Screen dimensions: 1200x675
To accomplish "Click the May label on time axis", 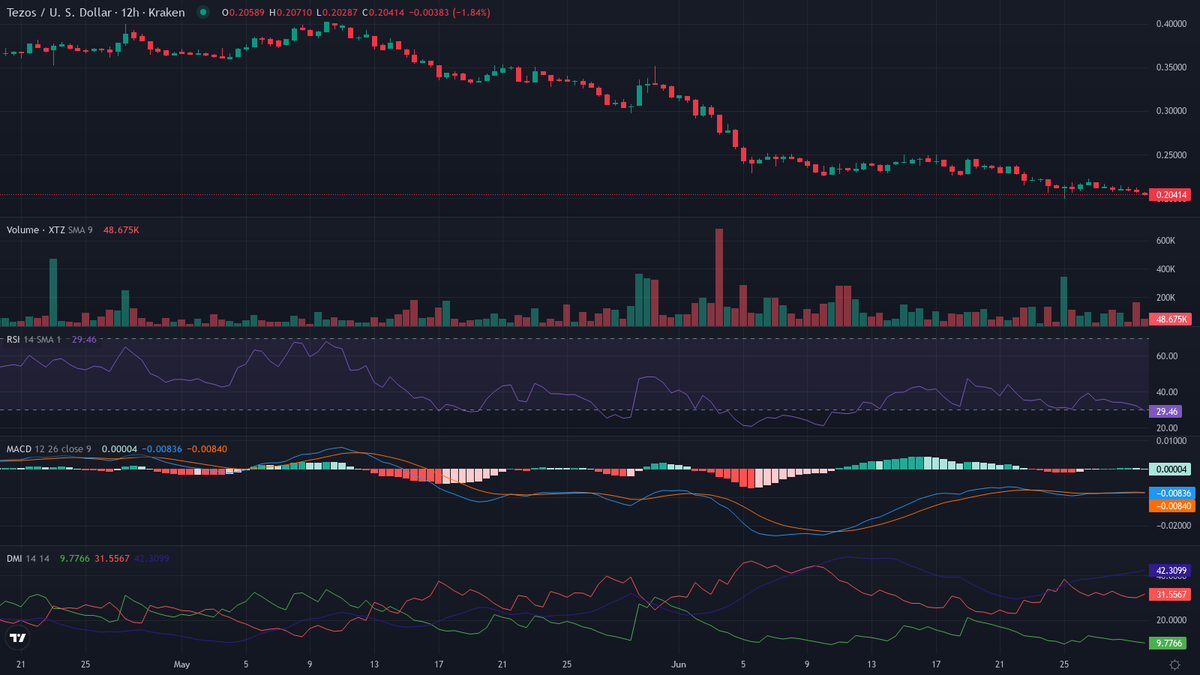I will [181, 664].
